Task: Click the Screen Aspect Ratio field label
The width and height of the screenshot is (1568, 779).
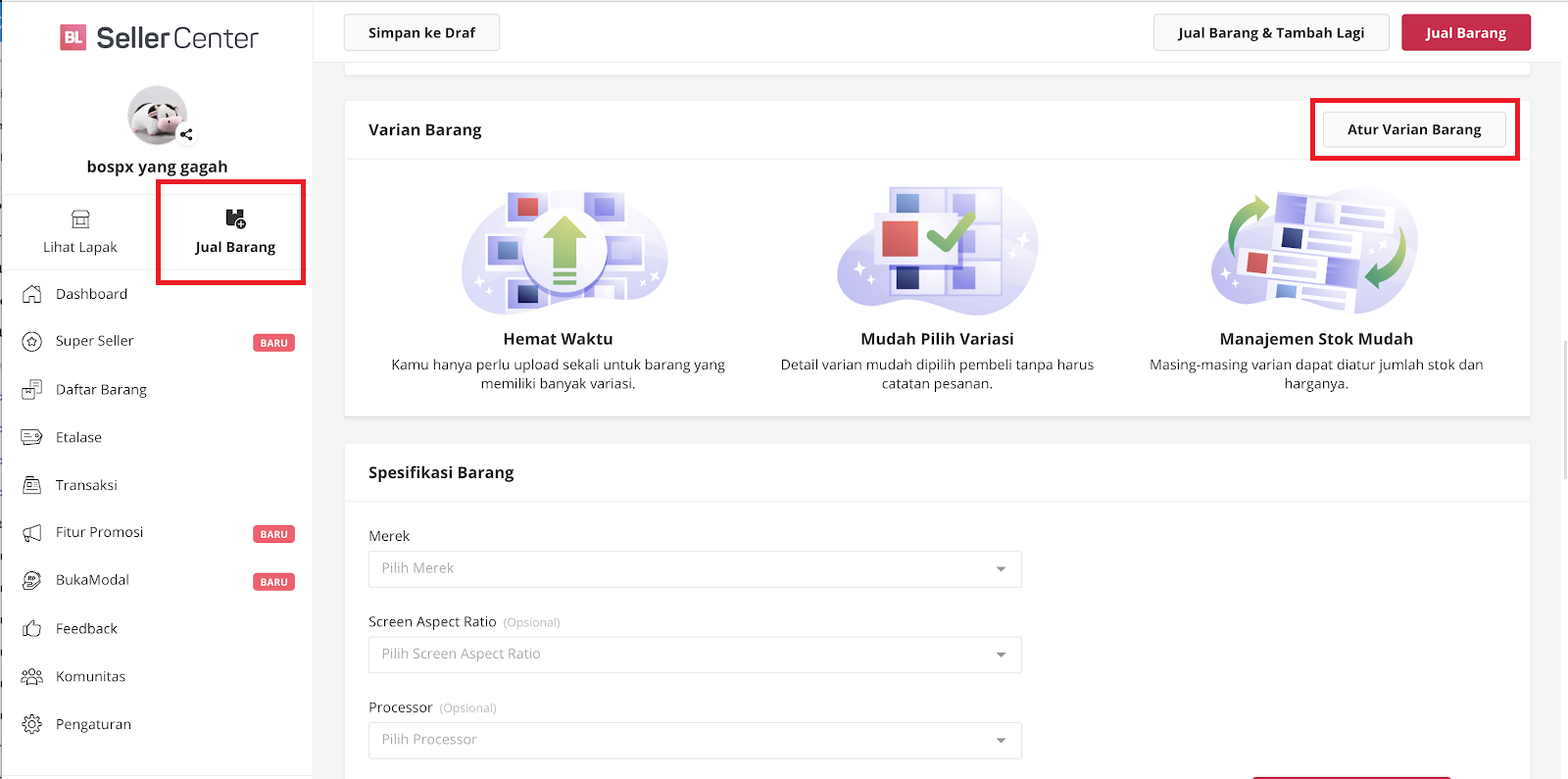Action: (432, 622)
